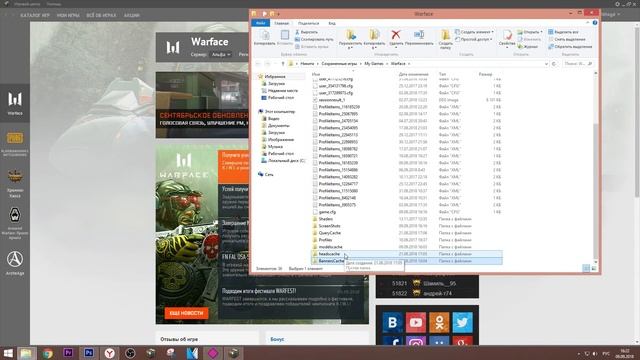Screen dimensions: 640x360
Task: Click VK social icon in launcher
Action: (393, 322)
